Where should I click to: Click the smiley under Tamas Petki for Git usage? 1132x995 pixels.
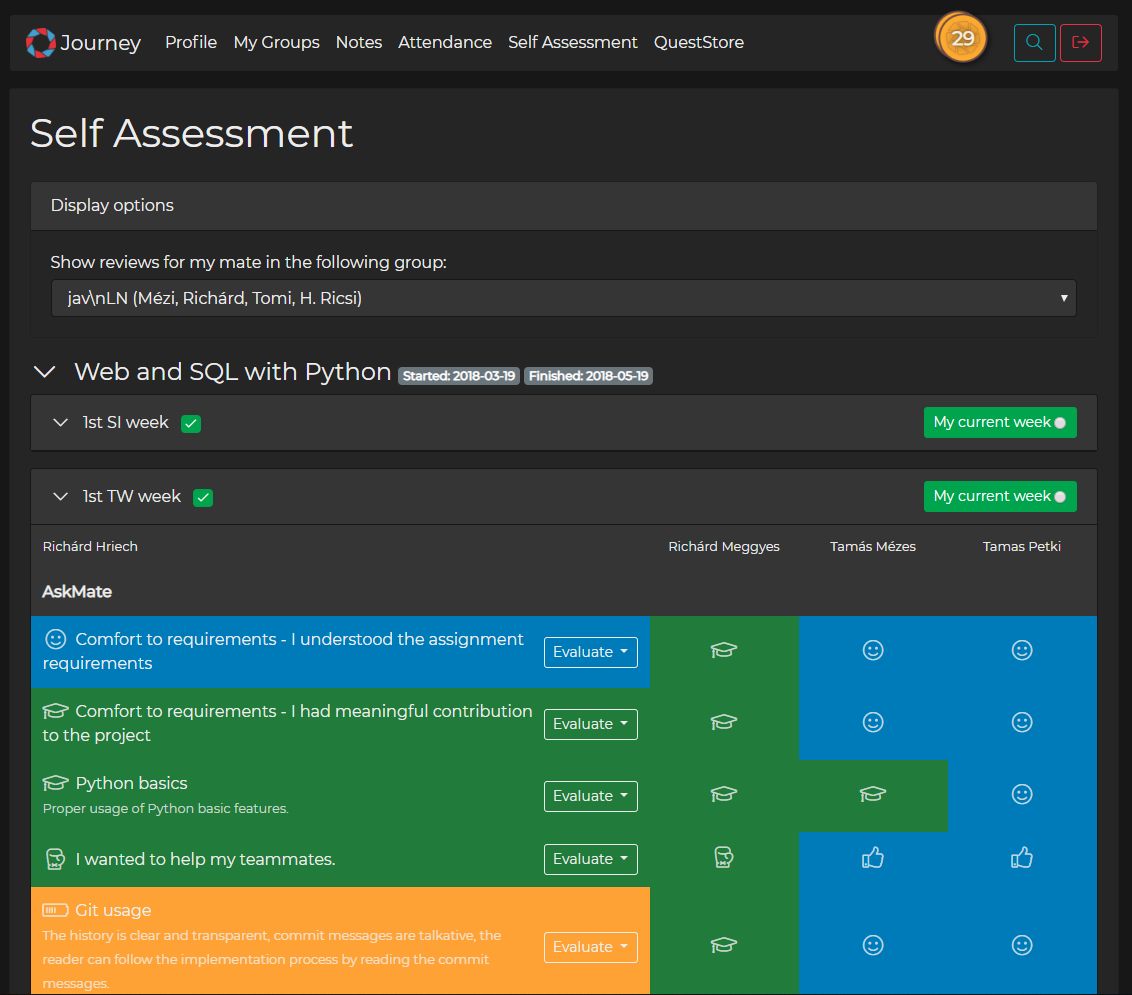pos(1021,945)
